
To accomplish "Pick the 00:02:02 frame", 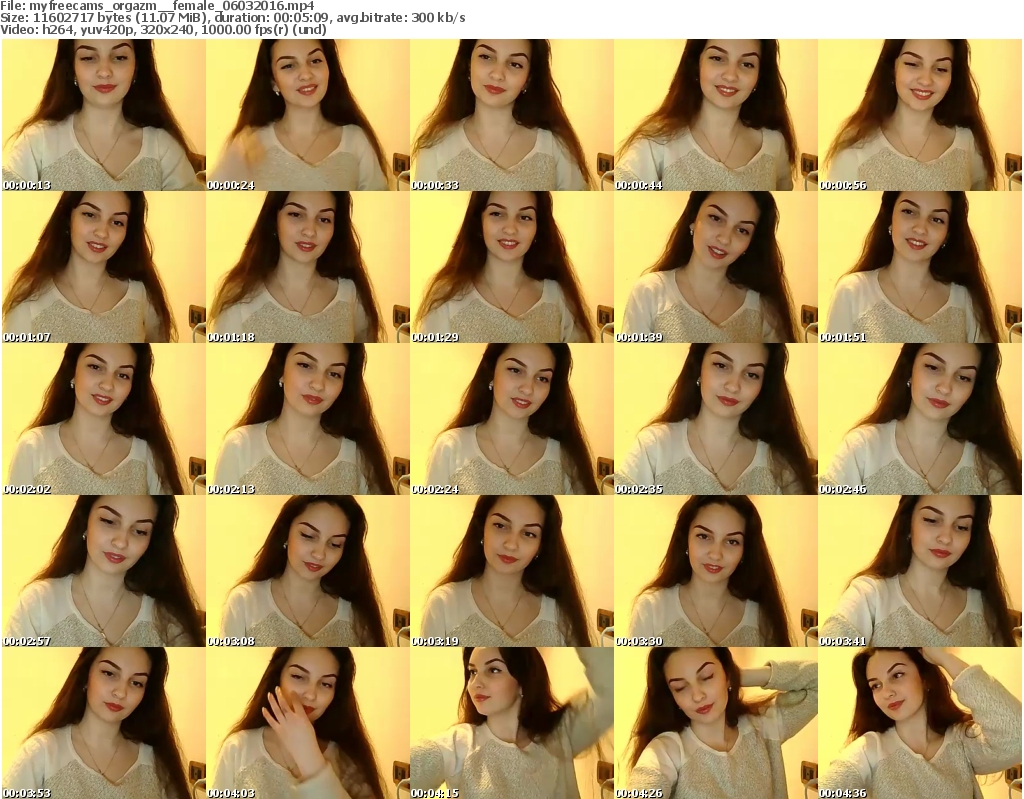I will (104, 419).
